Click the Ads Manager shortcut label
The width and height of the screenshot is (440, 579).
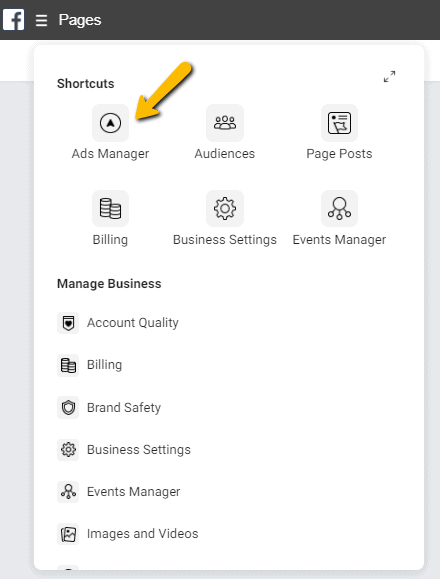pos(110,154)
